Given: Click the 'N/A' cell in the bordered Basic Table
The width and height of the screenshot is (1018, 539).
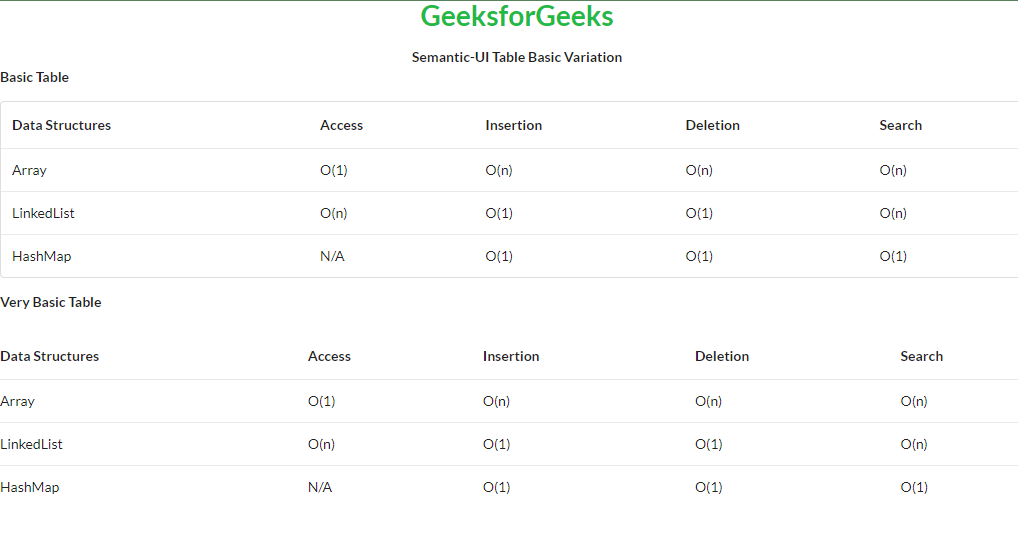Looking at the screenshot, I should tap(333, 256).
